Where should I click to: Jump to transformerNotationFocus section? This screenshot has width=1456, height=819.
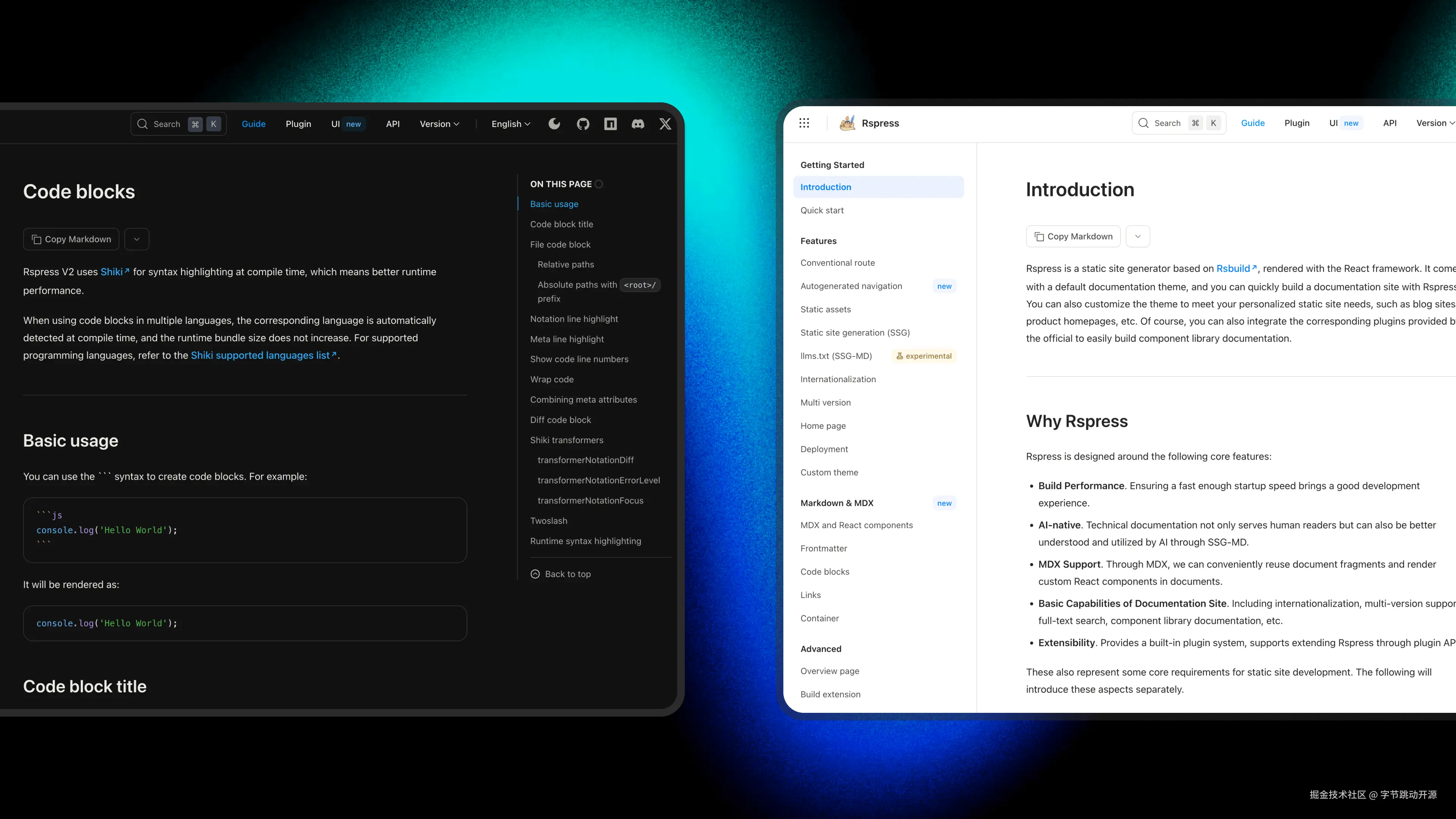(591, 501)
